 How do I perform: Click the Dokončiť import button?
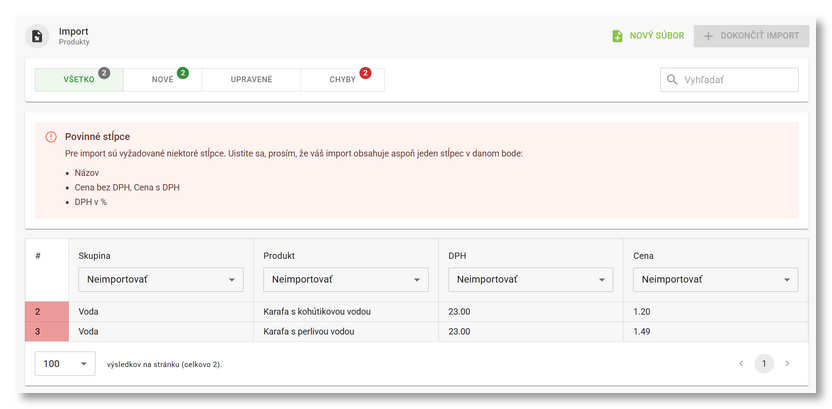pyautogui.click(x=751, y=36)
